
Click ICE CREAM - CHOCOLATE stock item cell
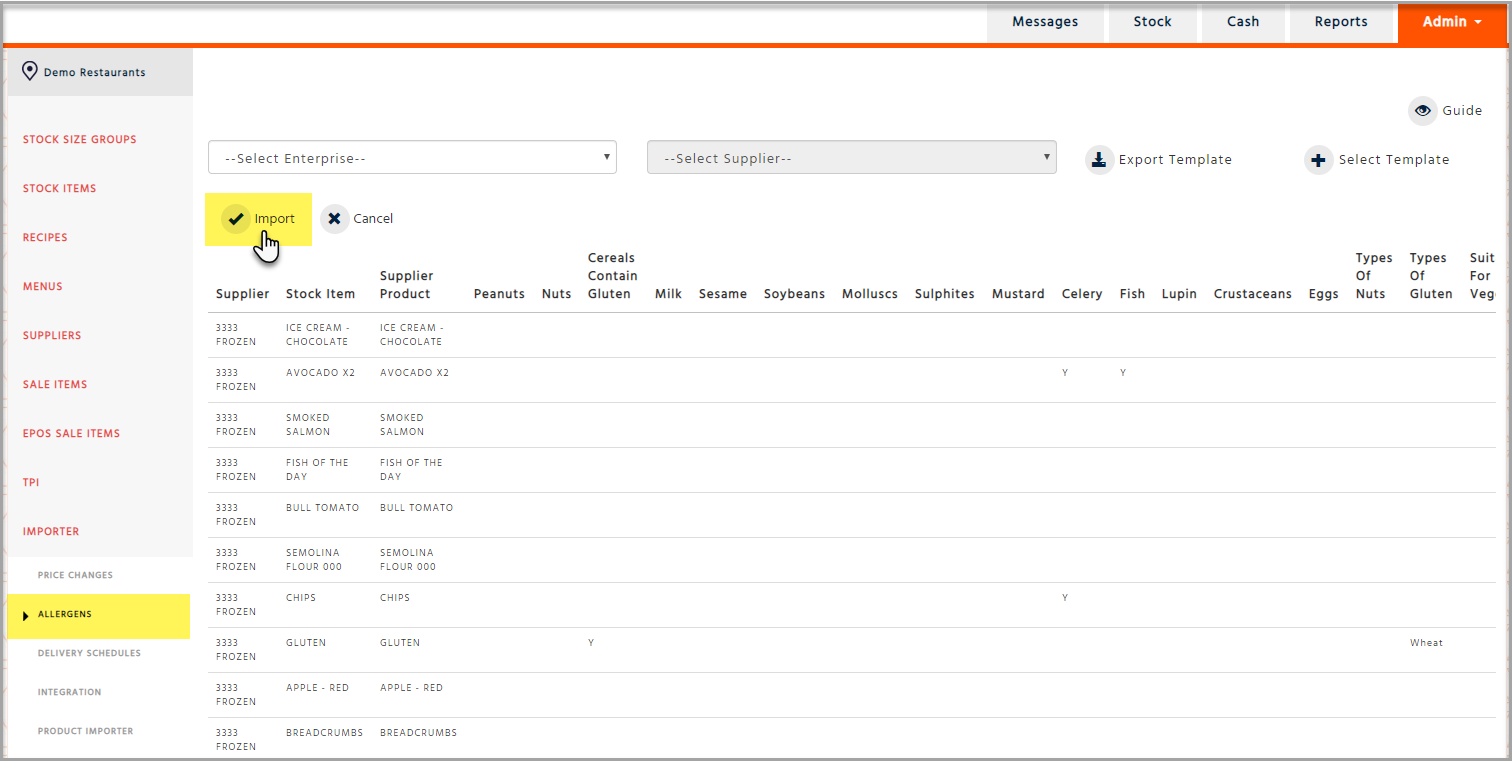tap(317, 335)
